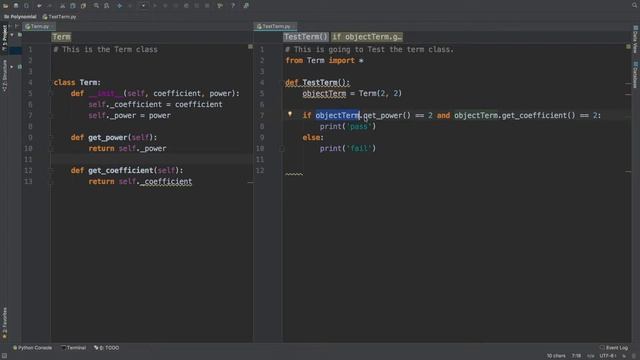Click the Undo arrow in toolbar
This screenshot has width=640, height=360.
pyautogui.click(x=39, y=6)
